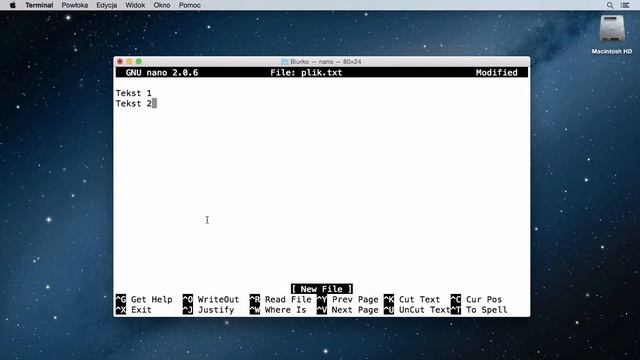This screenshot has height=360, width=640.
Task: Click the ^X shortcut key marker
Action: point(121,310)
